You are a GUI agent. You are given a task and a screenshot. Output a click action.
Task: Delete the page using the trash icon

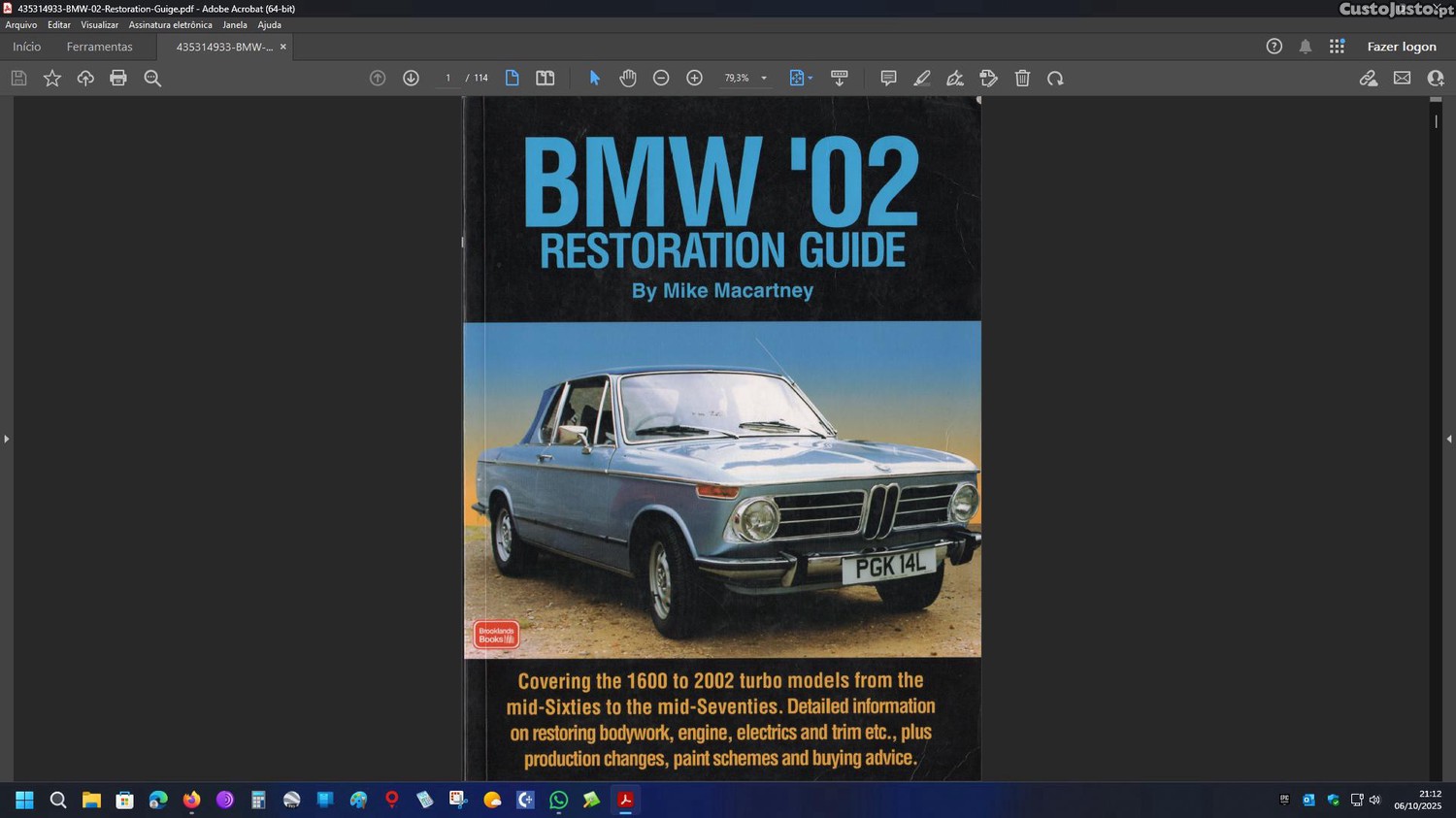point(1022,79)
